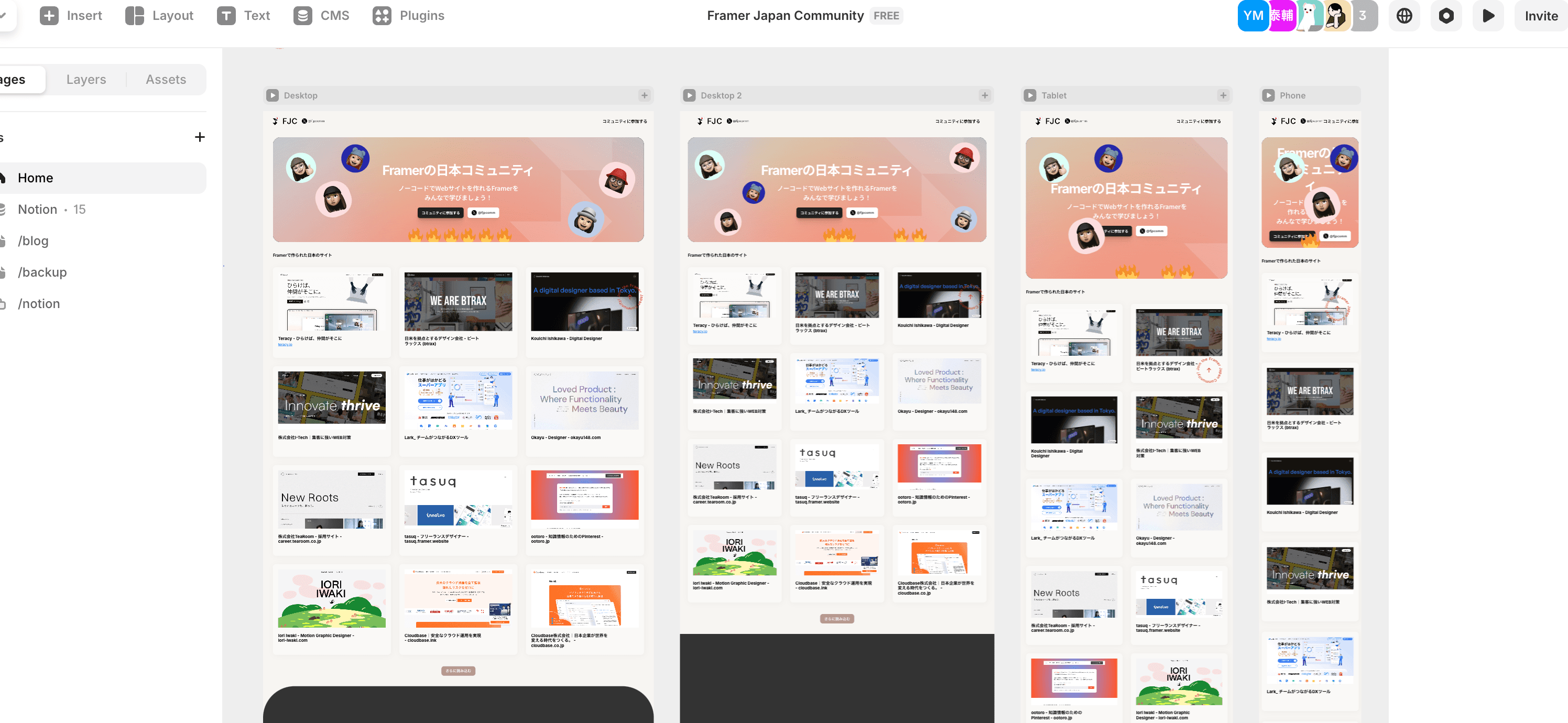Preview the Desktop breakpoint frame

click(x=273, y=95)
